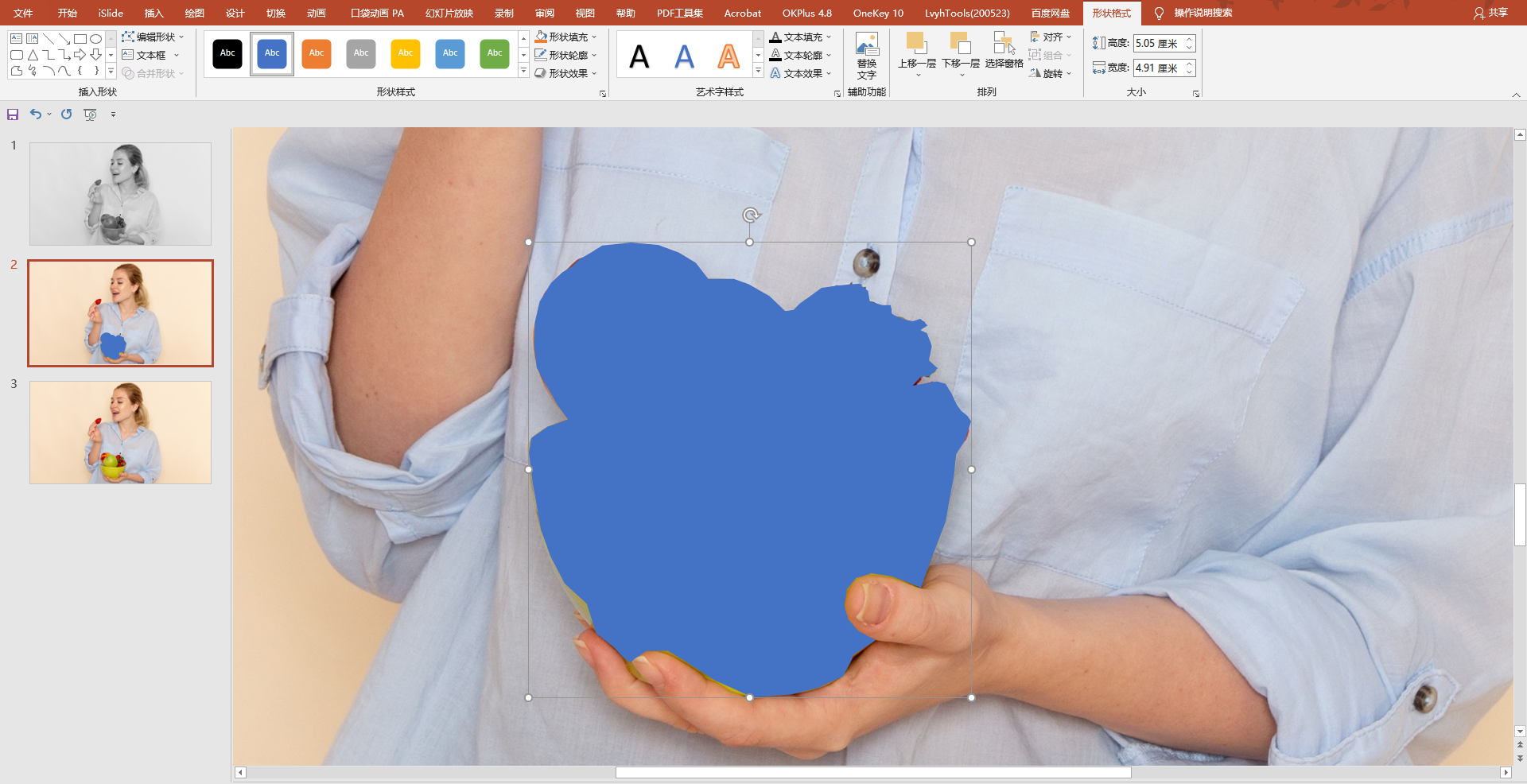Viewport: 1527px width, 784px height.
Task: Apply the orange Abc shape style
Action: click(317, 54)
